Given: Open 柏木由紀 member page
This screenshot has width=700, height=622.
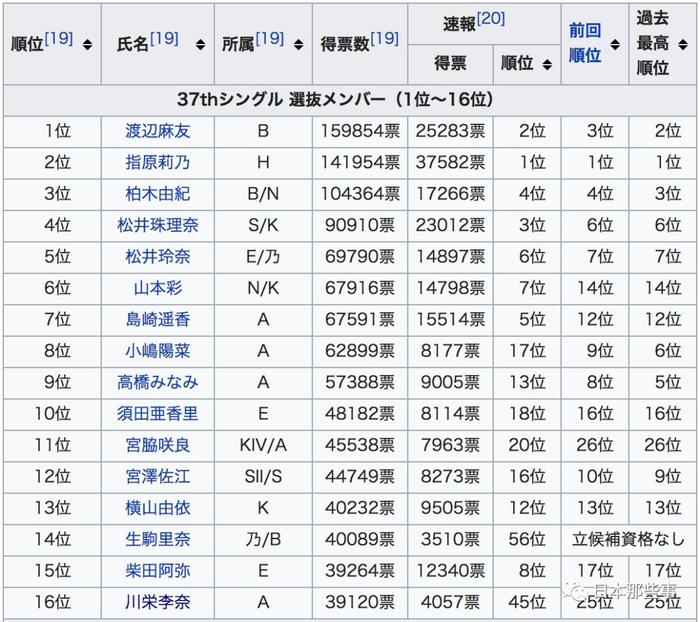Looking at the screenshot, I should (x=158, y=194).
